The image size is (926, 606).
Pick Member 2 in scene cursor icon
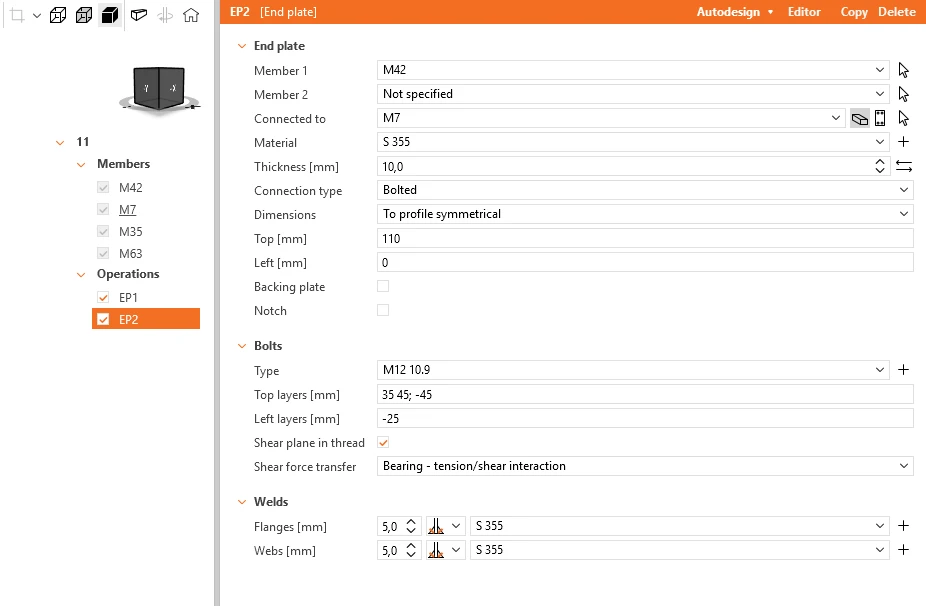click(x=904, y=94)
